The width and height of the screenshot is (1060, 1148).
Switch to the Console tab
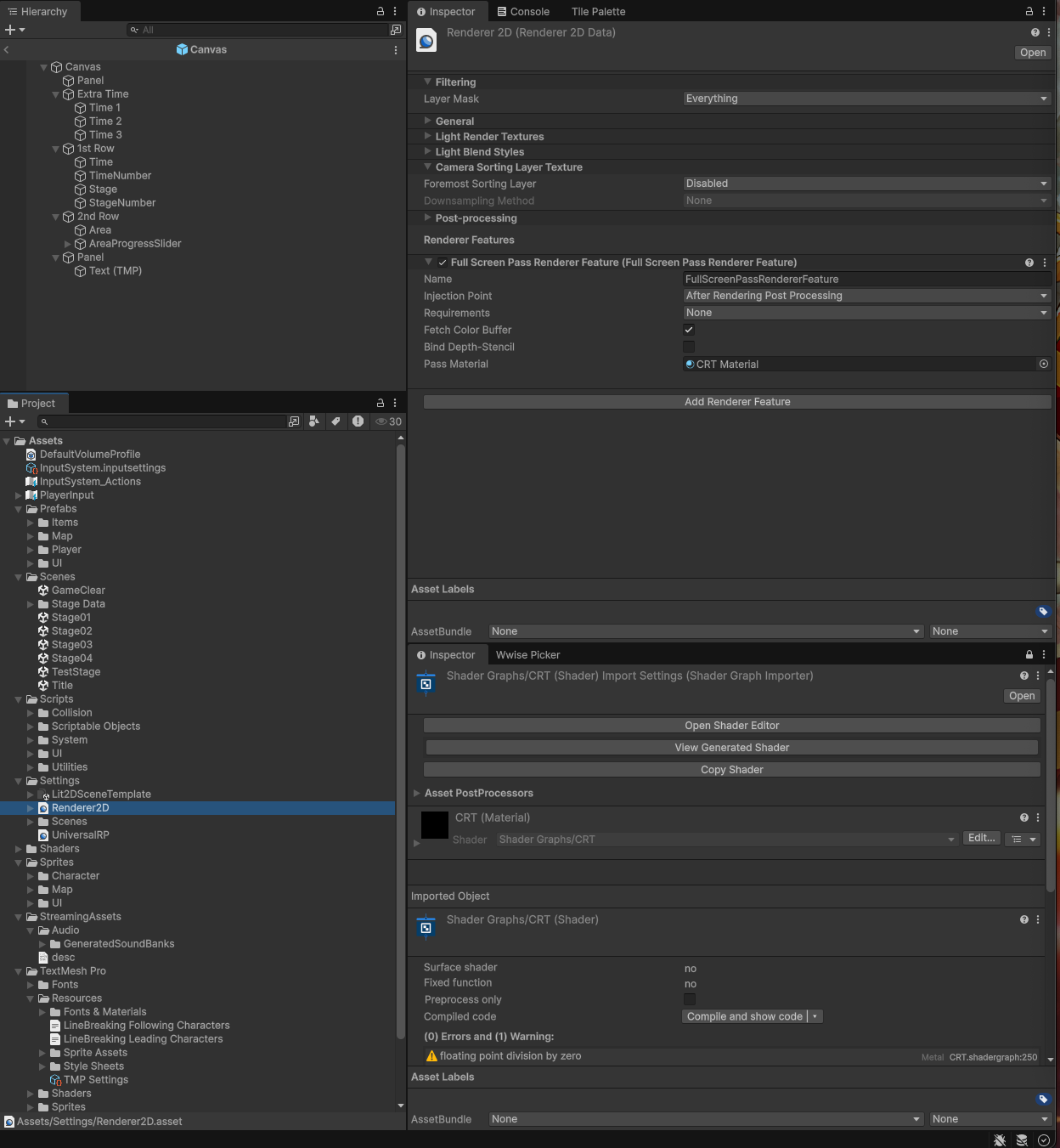click(x=523, y=12)
